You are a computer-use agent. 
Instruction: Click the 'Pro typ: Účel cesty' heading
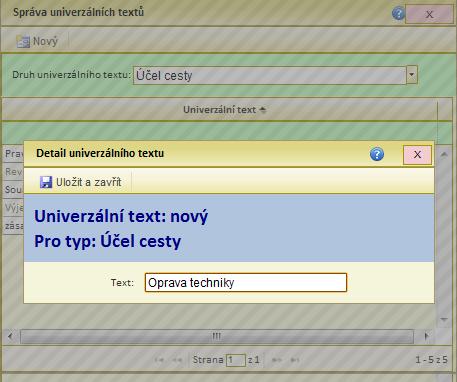[108, 241]
